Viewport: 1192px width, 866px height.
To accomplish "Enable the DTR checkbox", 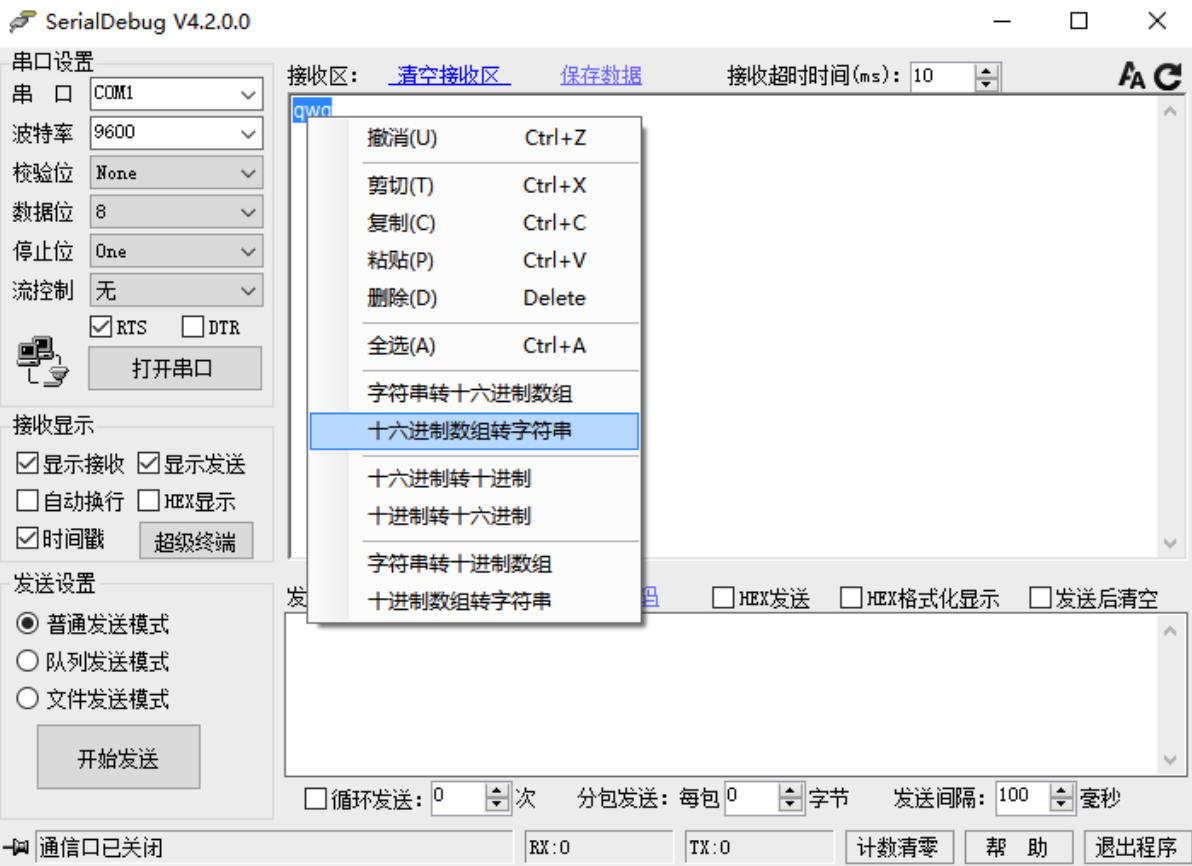I will pyautogui.click(x=192, y=327).
